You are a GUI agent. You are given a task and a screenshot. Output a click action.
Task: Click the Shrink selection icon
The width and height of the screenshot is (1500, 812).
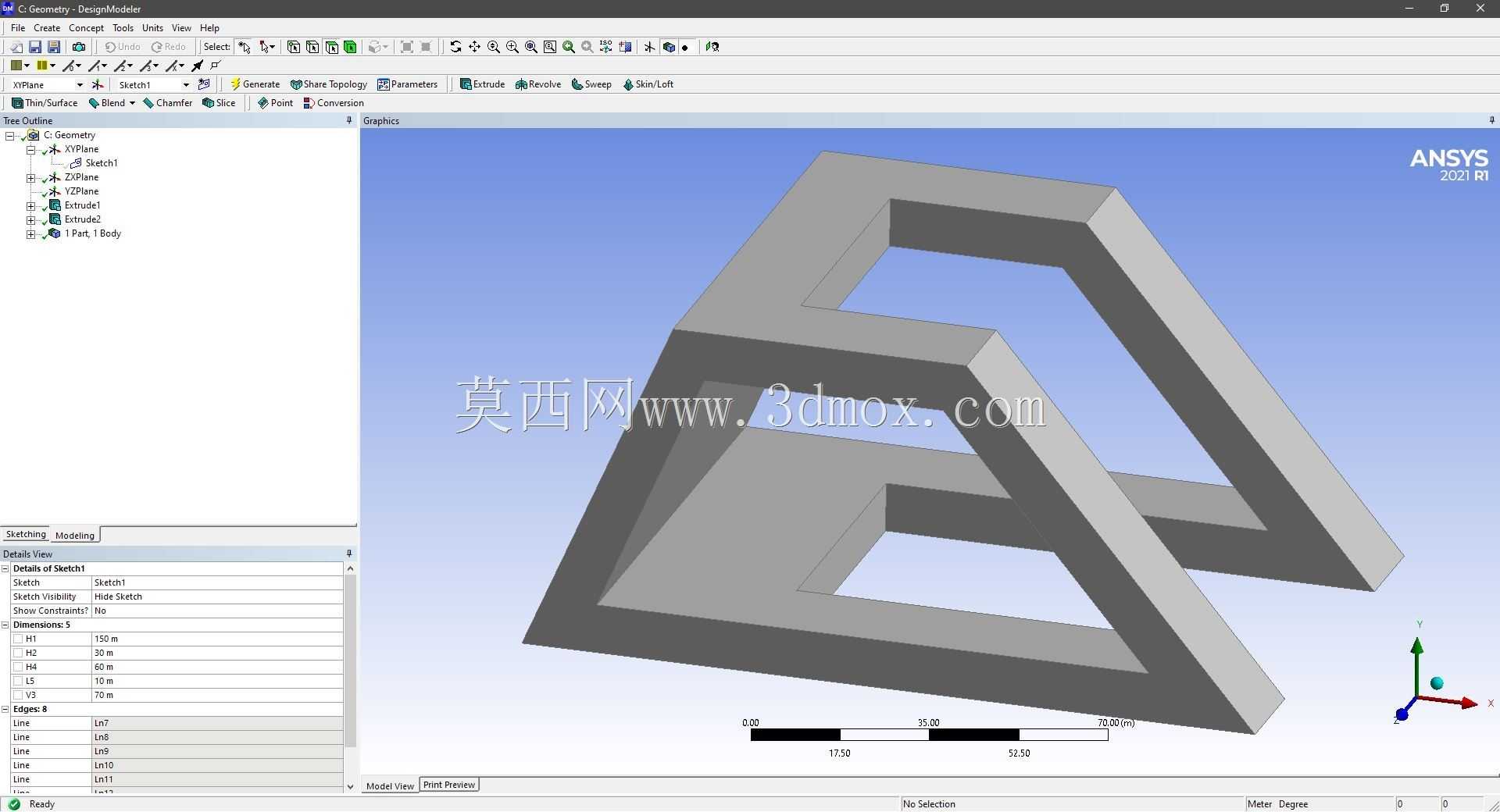point(426,47)
